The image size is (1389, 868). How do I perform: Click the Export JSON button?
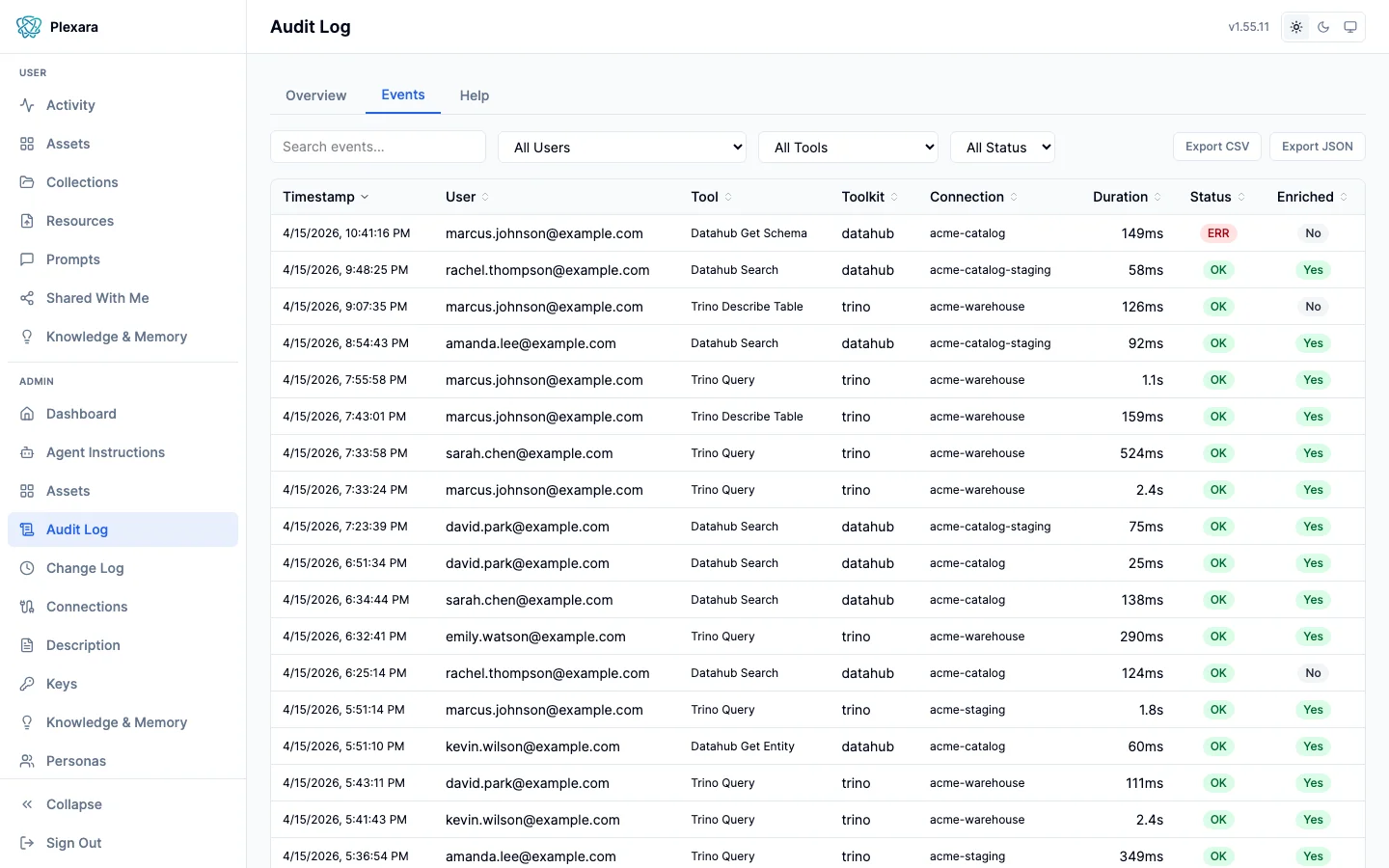coord(1318,147)
